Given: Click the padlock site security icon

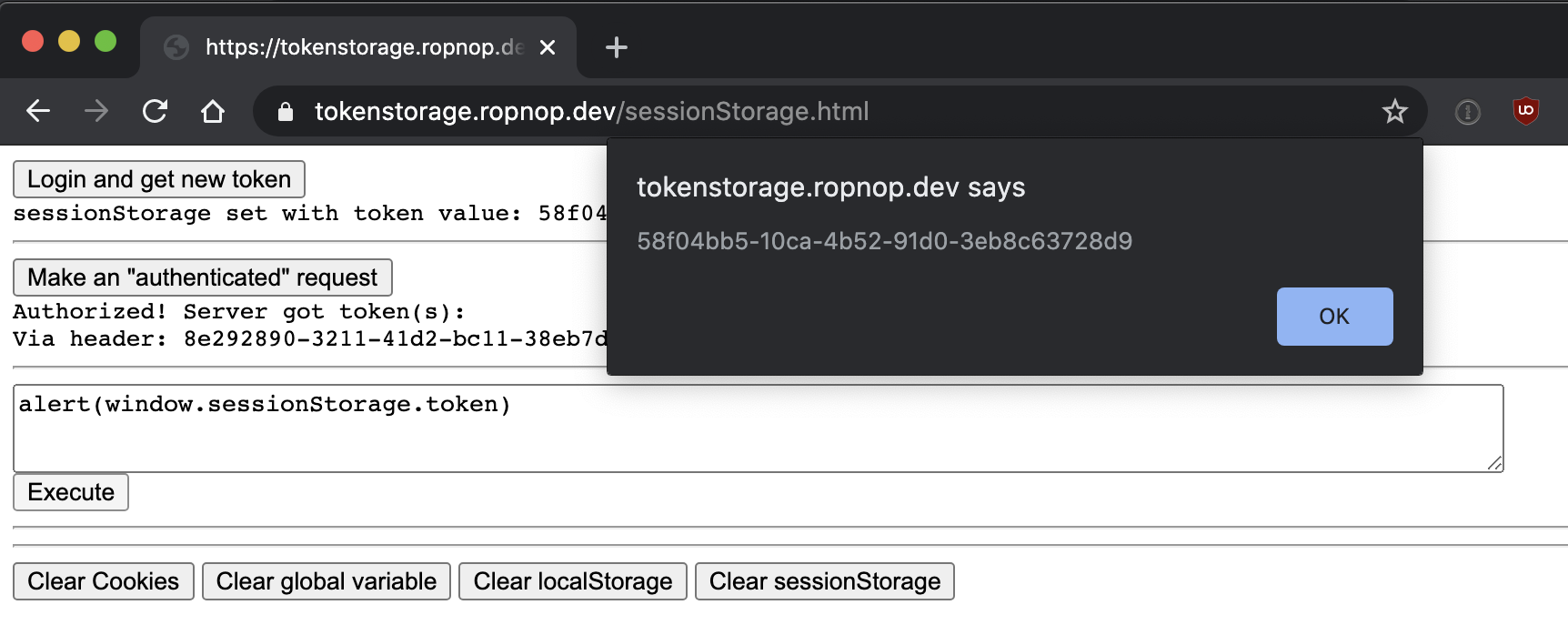Looking at the screenshot, I should pos(286,111).
